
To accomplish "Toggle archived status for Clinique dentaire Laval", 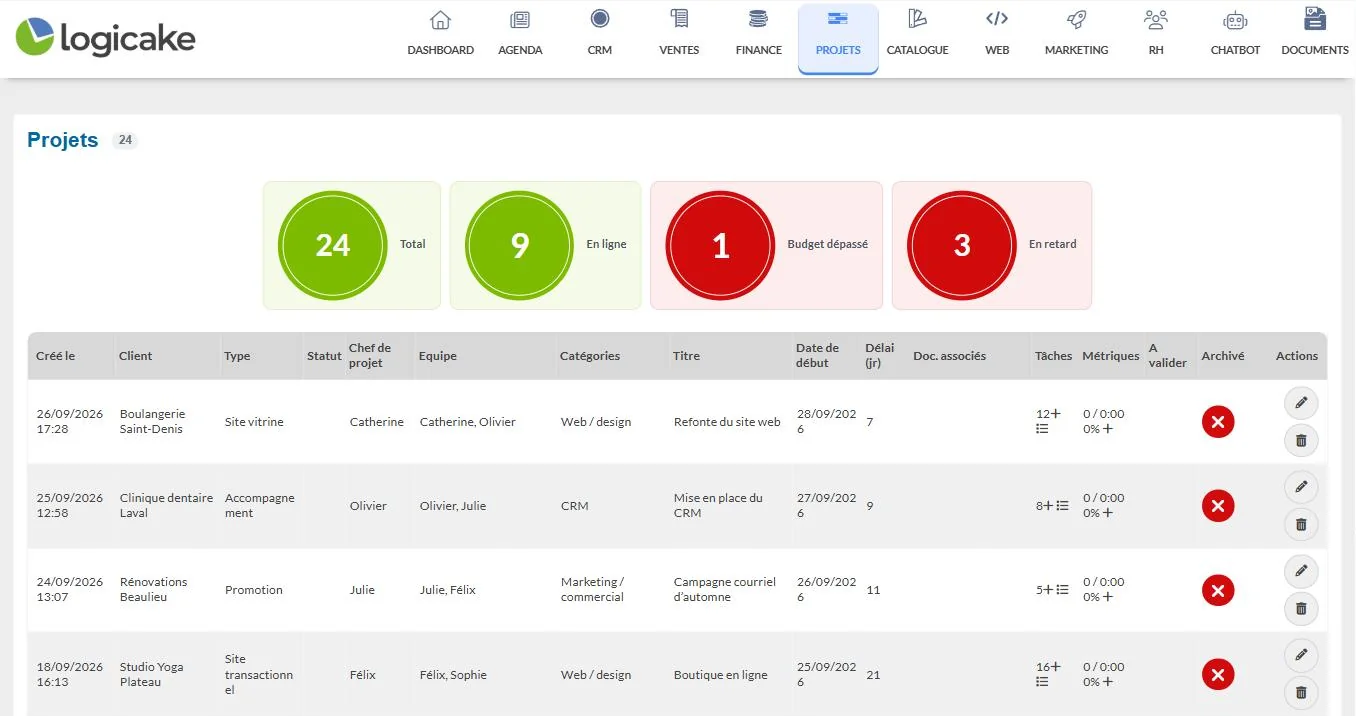I will tap(1218, 506).
